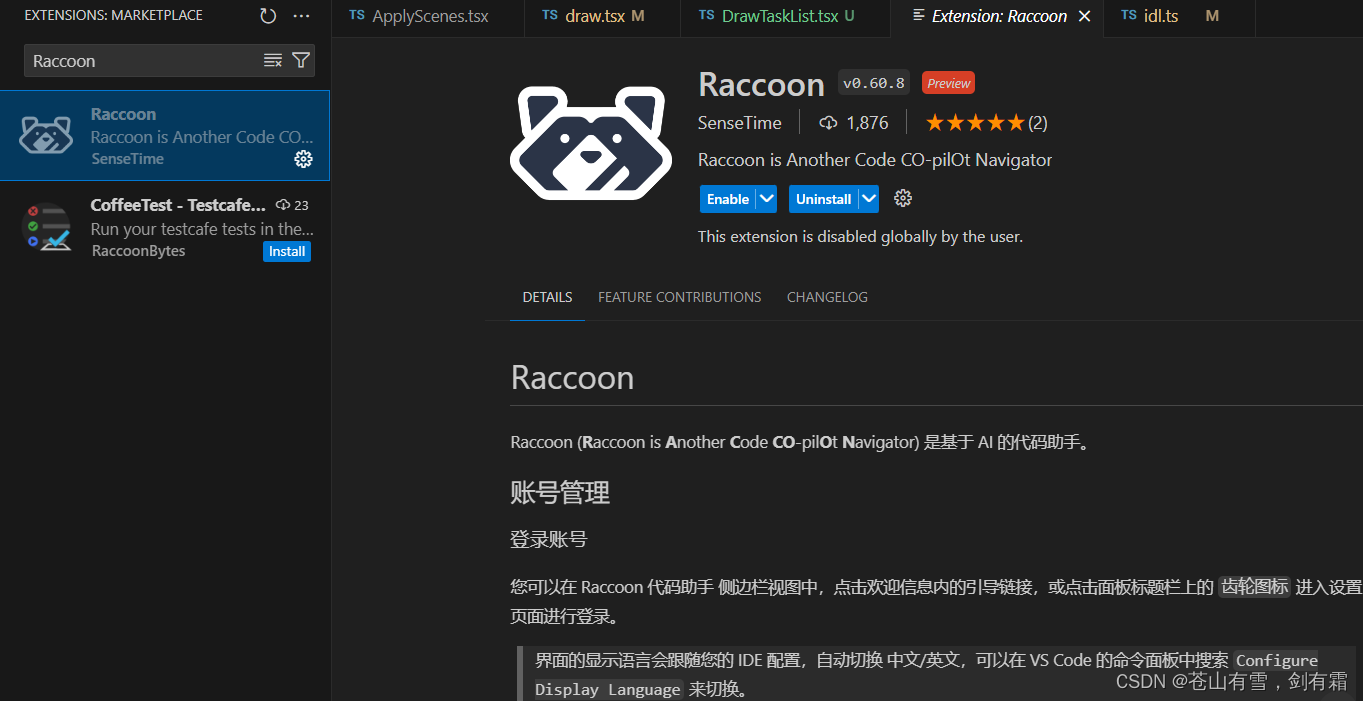
Task: Click the large Raccoon logo image
Action: point(591,144)
